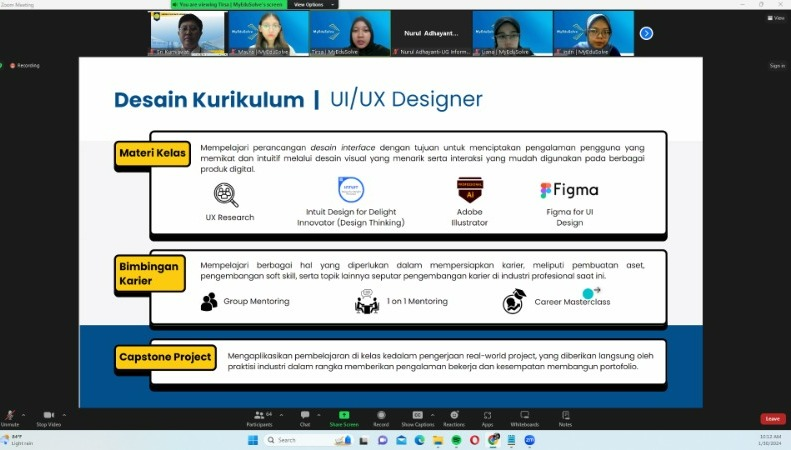Select Sri Kurniawan video thumbnail
The image size is (791, 450).
coord(188,33)
